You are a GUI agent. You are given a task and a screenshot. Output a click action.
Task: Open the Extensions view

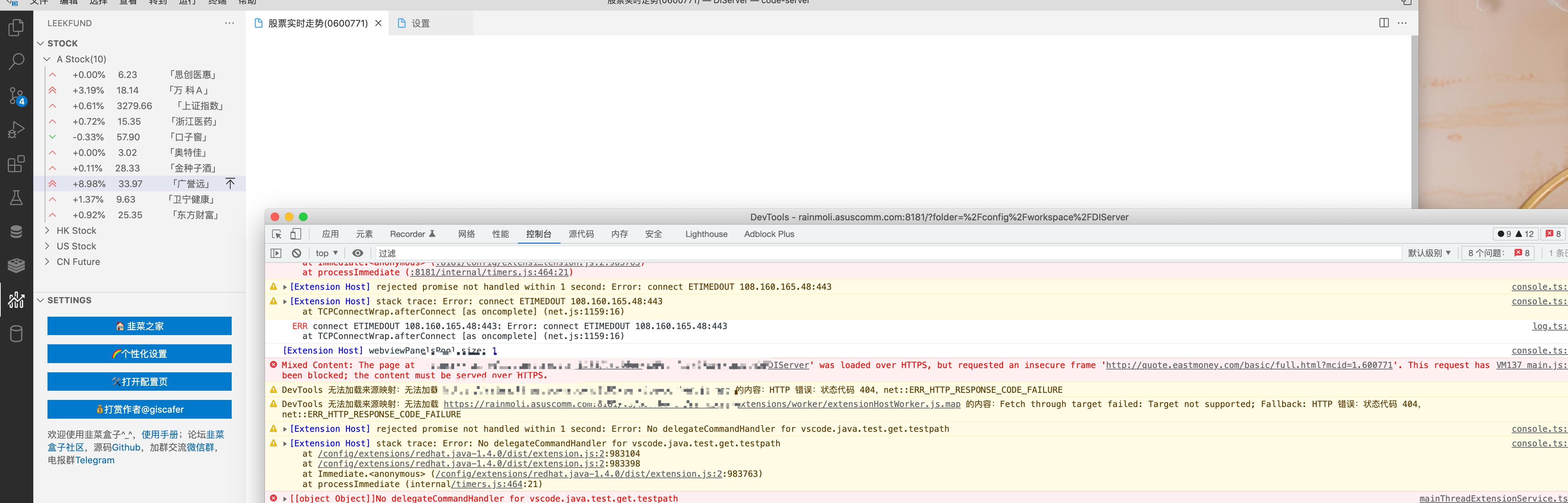[16, 164]
